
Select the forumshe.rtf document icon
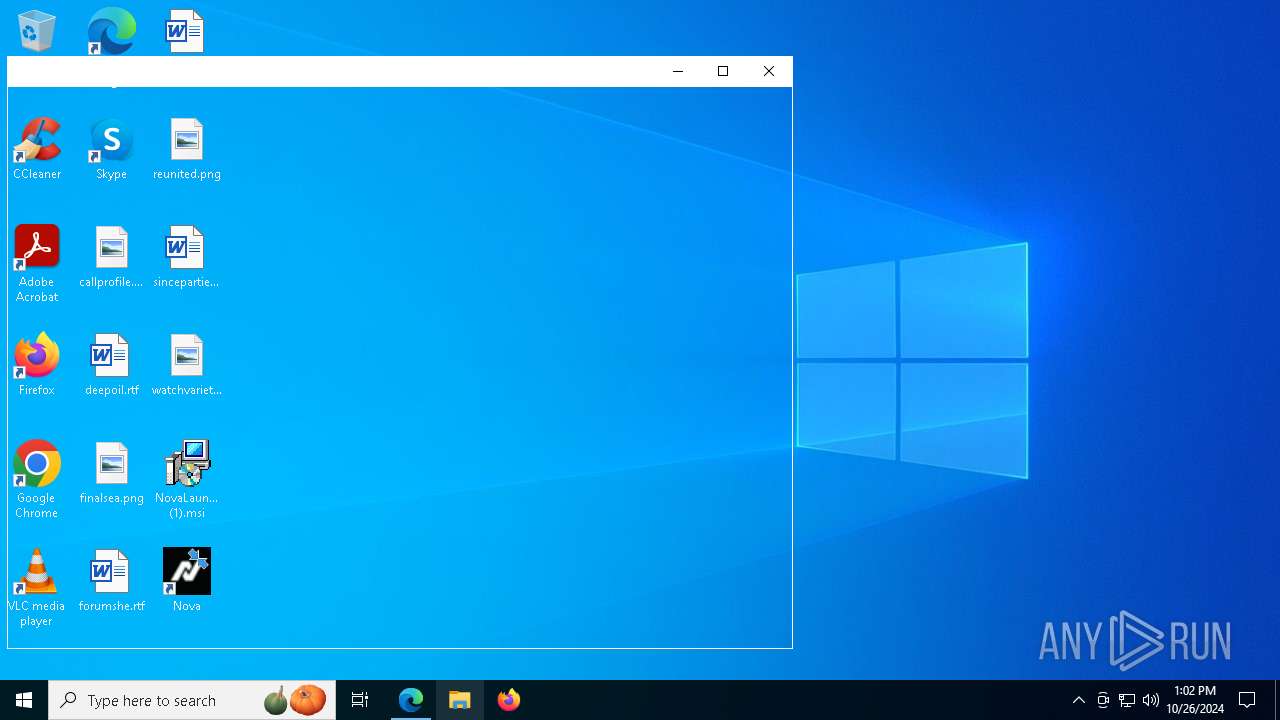111,580
